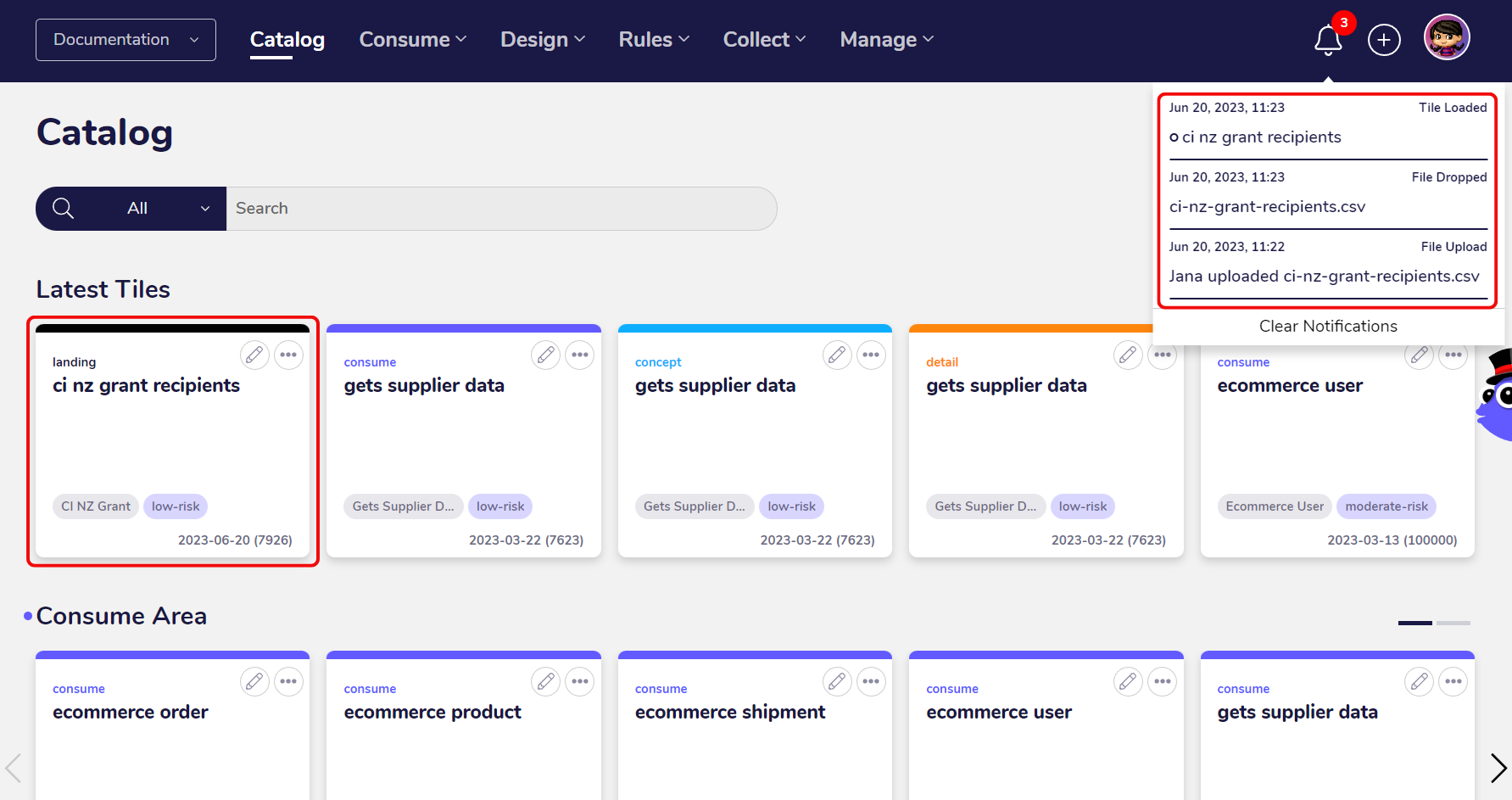The image size is (1512, 800).
Task: Open the ecommerce order tile title
Action: coord(131,712)
